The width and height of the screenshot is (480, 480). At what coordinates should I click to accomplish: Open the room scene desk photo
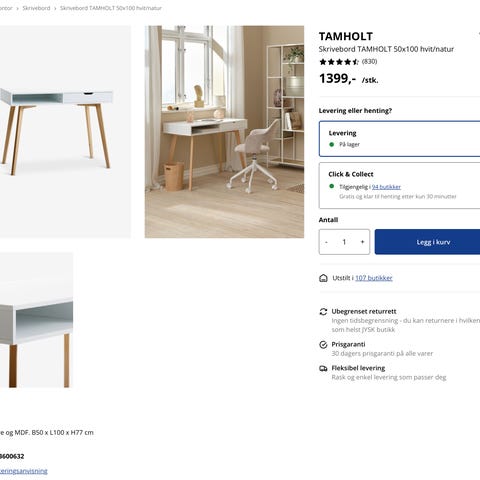(x=224, y=132)
